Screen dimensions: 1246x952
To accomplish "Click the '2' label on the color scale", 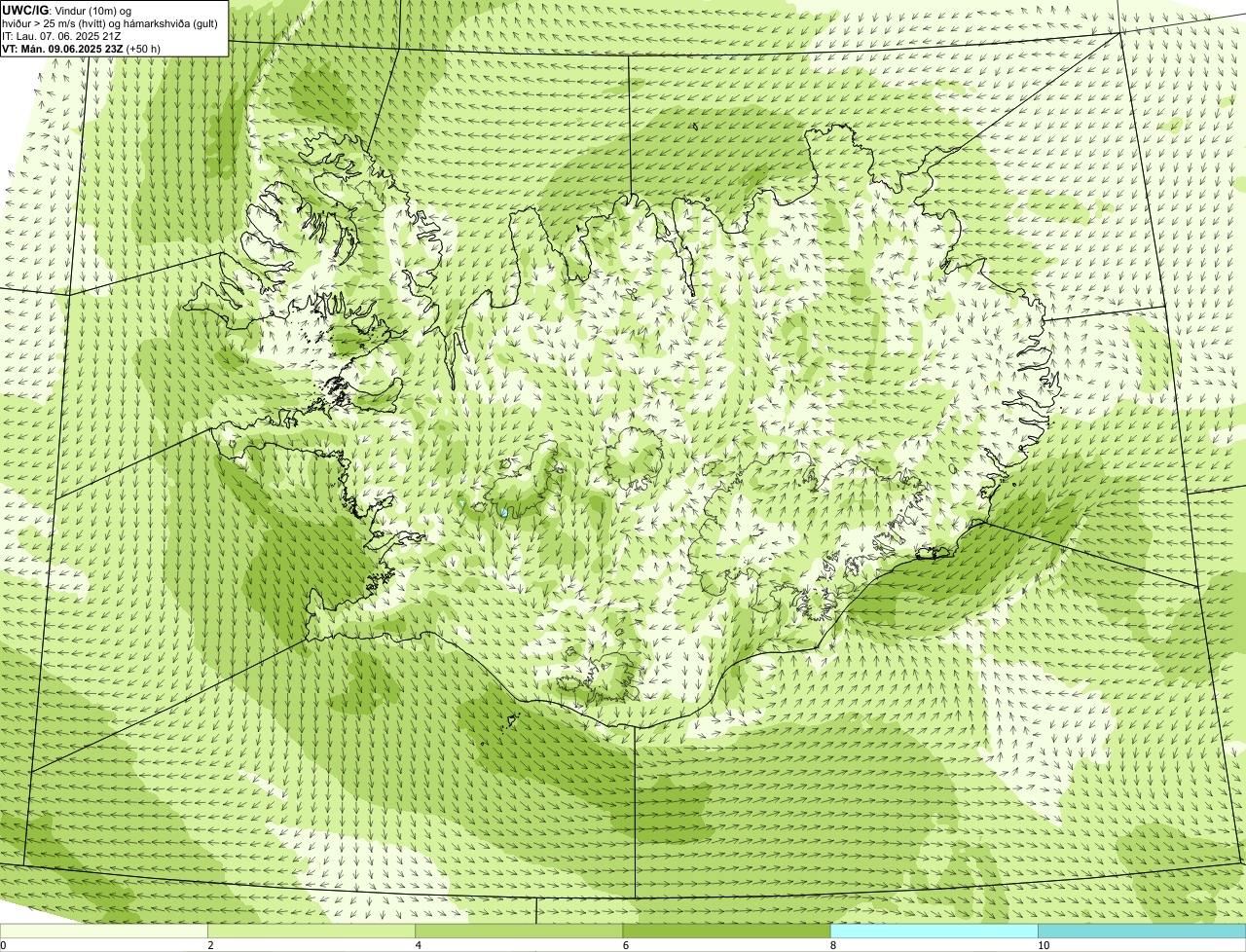I will [x=210, y=945].
